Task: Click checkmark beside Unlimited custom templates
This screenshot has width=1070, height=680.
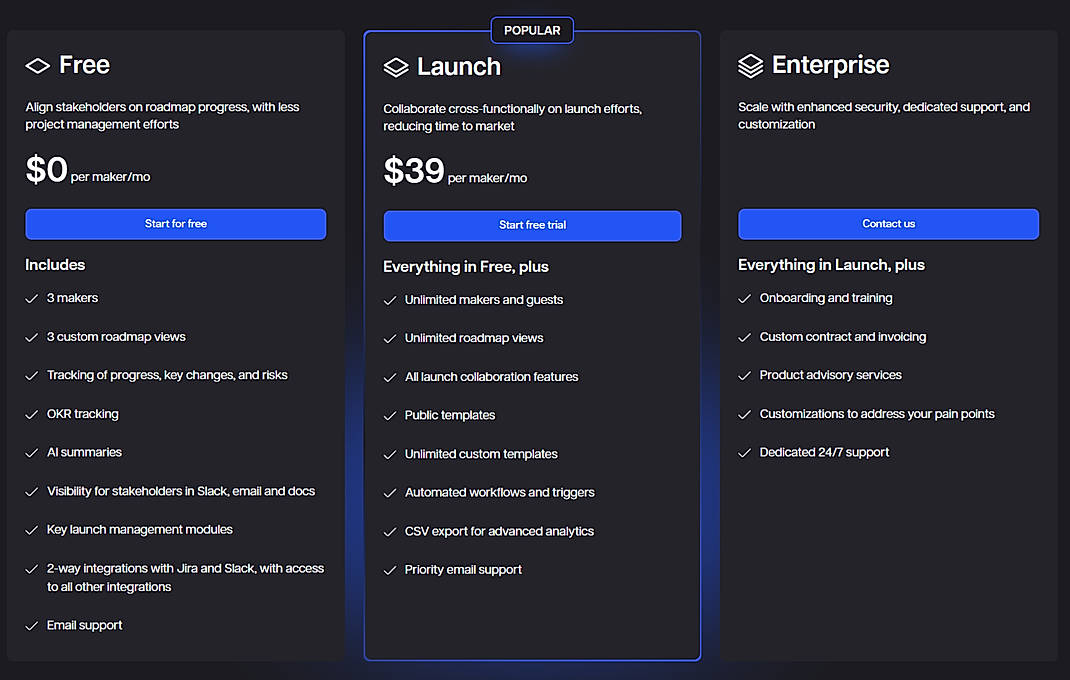Action: pos(390,455)
